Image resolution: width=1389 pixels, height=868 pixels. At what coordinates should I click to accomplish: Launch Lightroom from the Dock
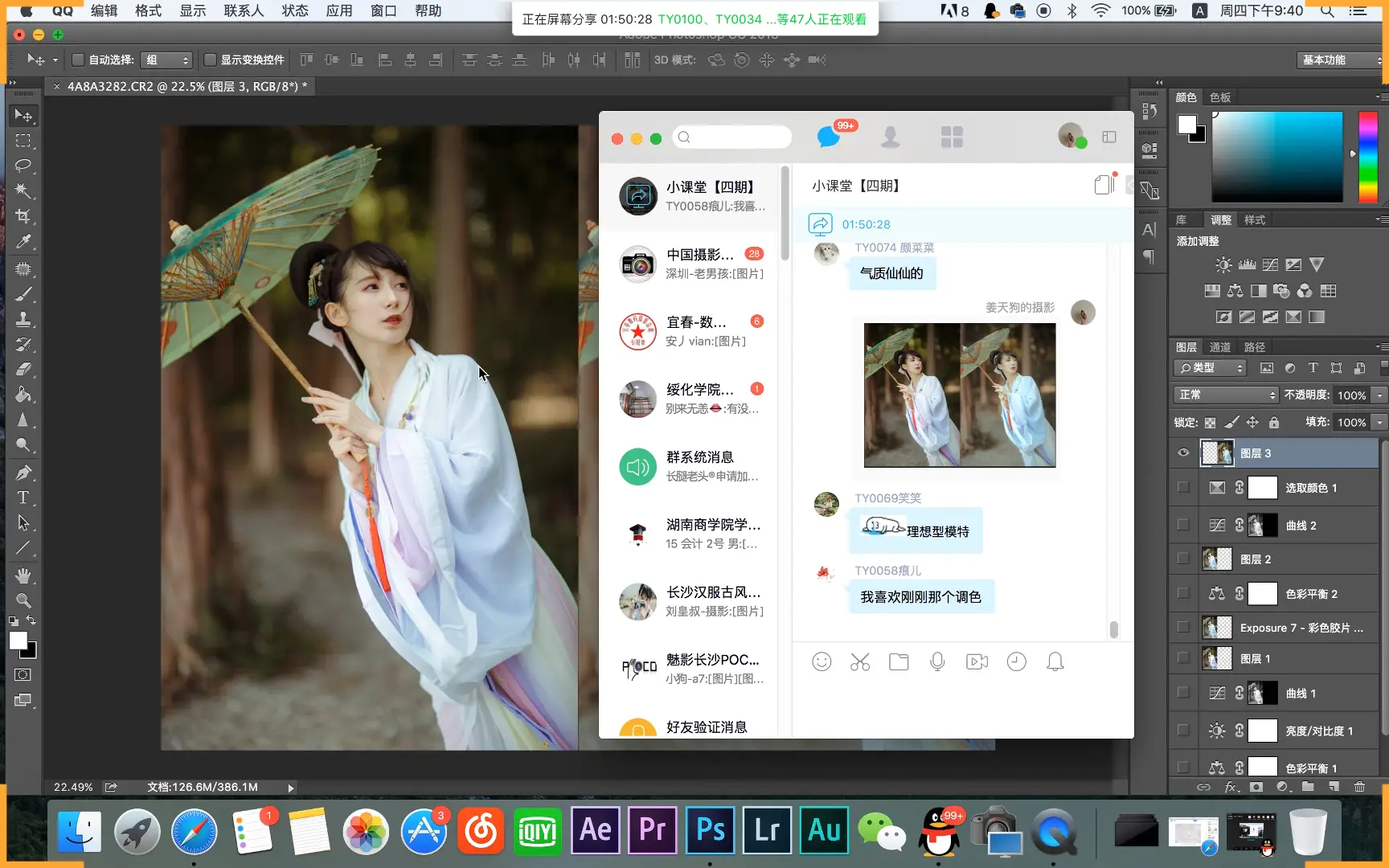[x=767, y=829]
